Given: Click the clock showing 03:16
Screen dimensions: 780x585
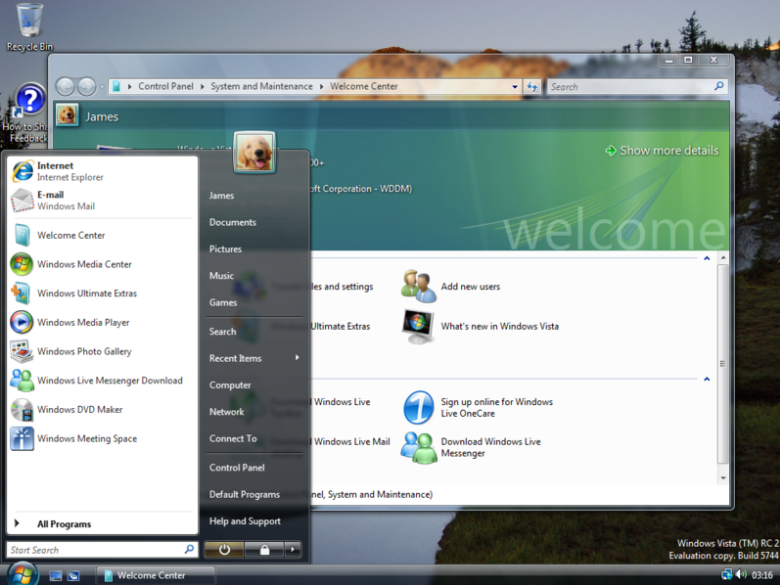Looking at the screenshot, I should click(x=762, y=575).
